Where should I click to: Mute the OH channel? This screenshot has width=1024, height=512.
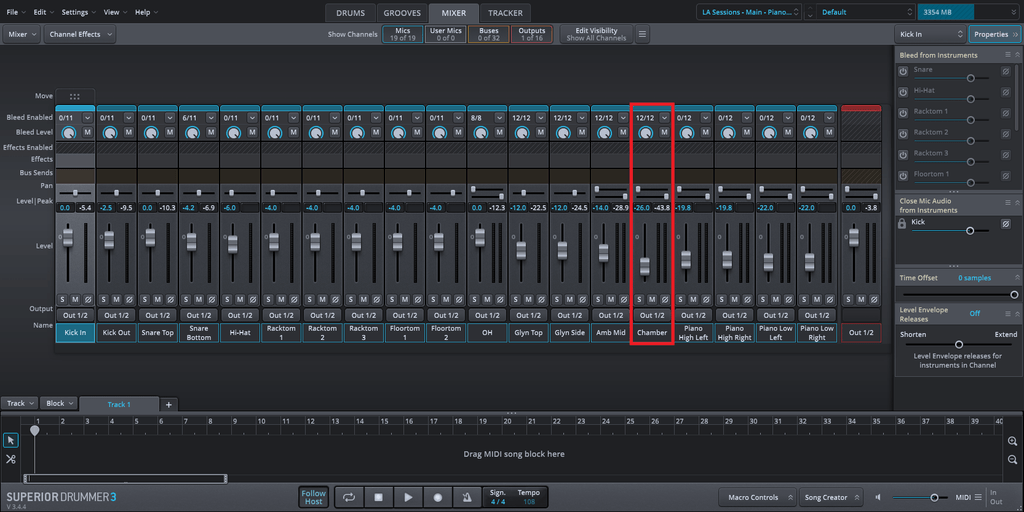[x=487, y=299]
